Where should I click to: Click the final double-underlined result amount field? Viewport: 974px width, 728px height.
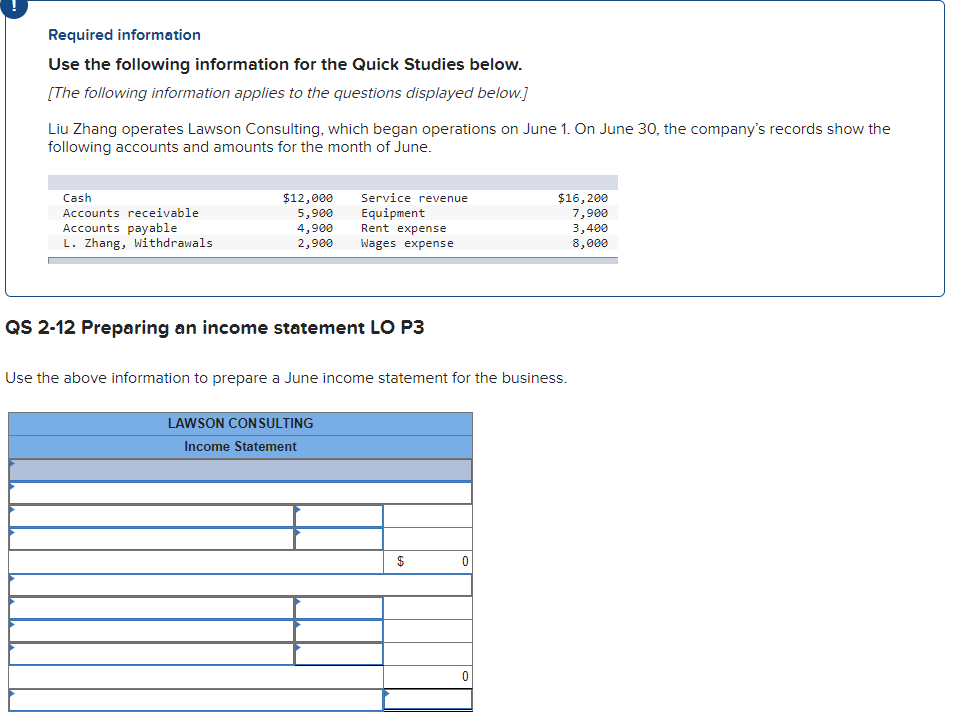(x=428, y=699)
